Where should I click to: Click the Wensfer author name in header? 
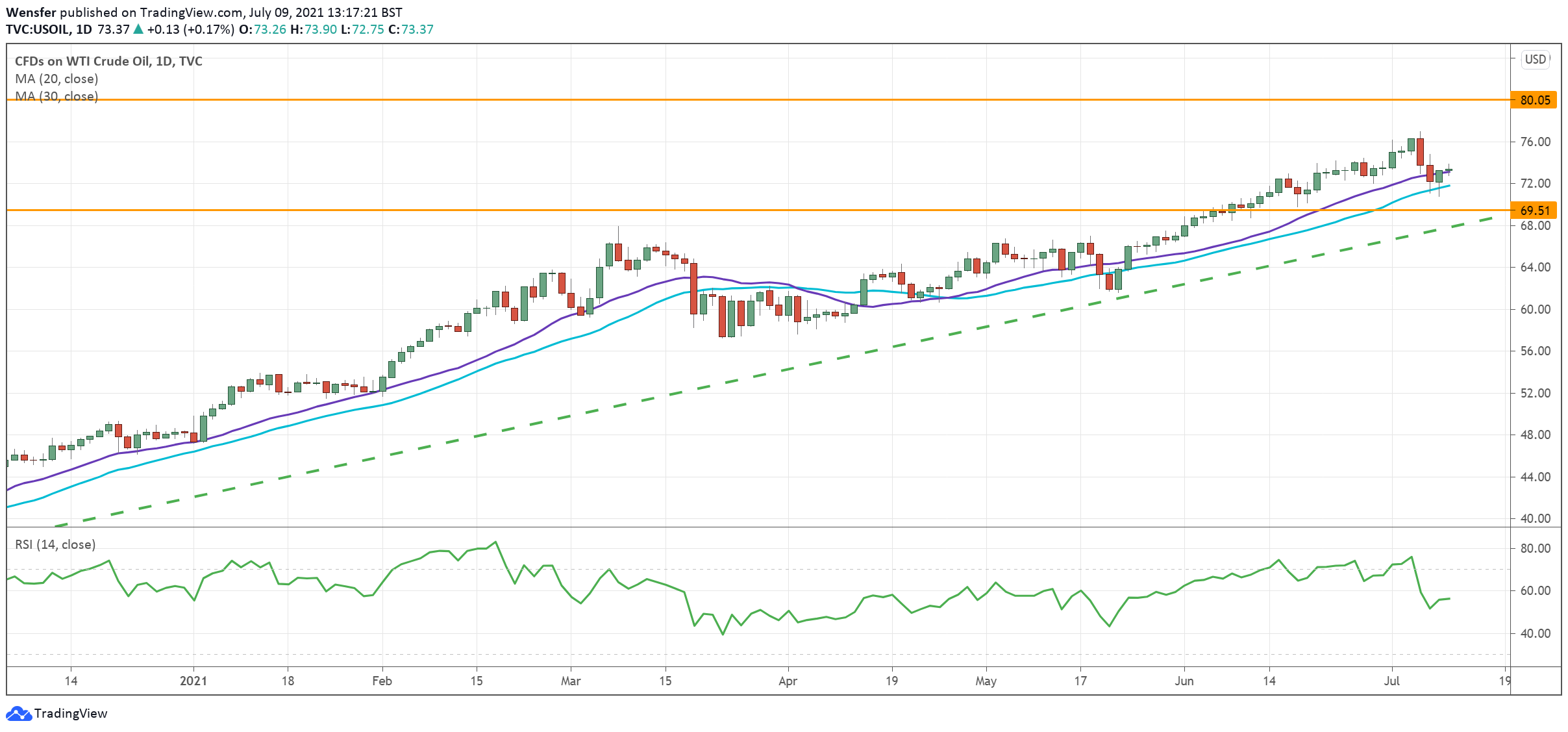pos(31,12)
